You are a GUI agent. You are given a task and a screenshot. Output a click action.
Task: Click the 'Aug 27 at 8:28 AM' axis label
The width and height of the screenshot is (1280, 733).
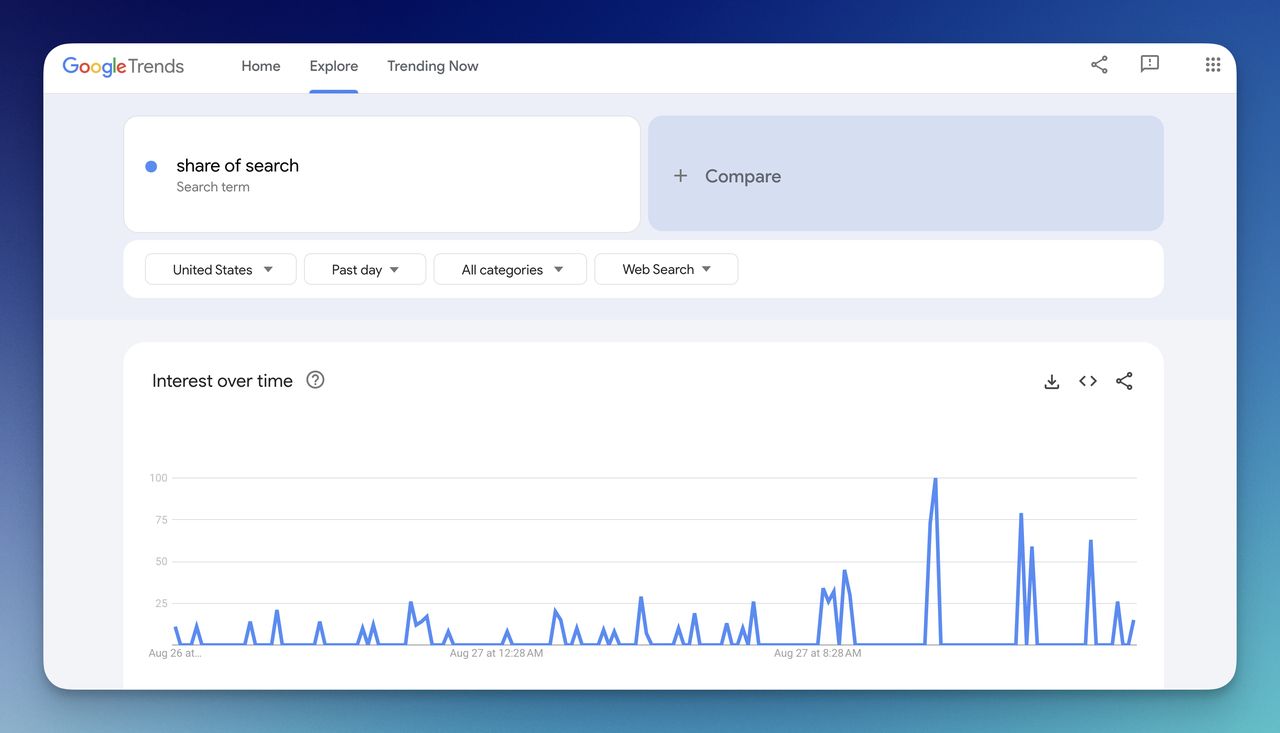pyautogui.click(x=818, y=653)
